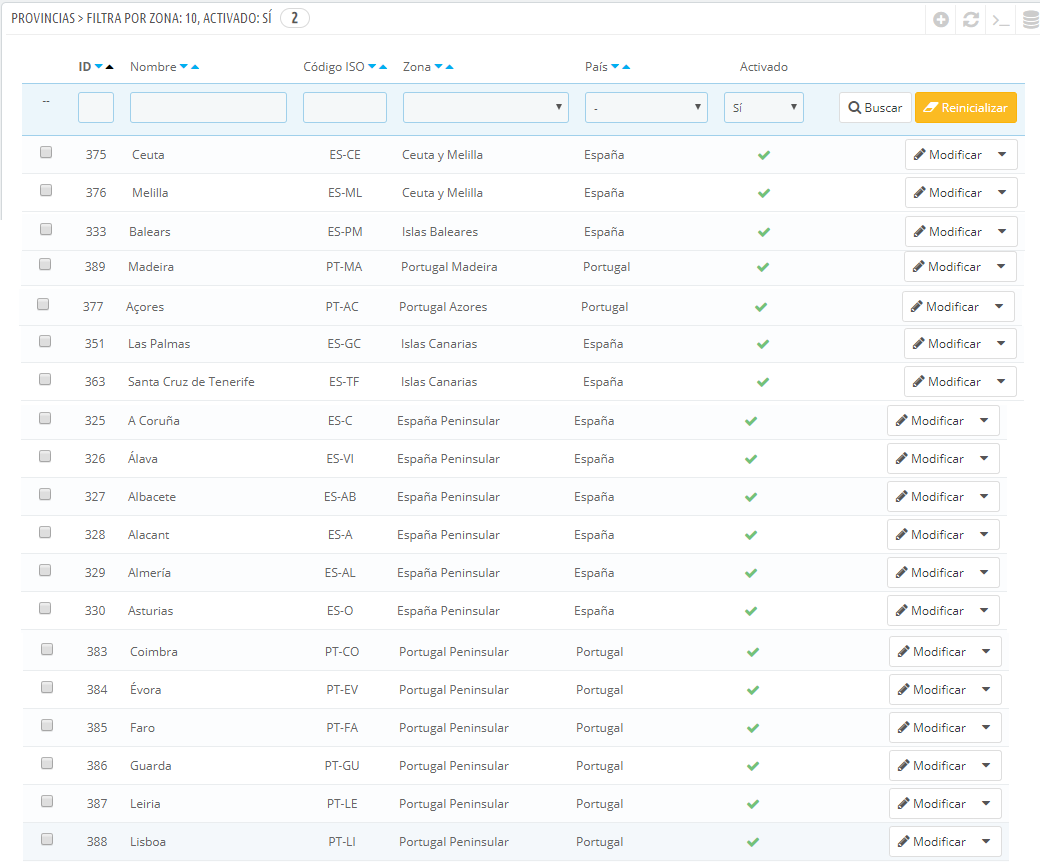Open the Activado filter dropdown showing Sí

click(763, 108)
